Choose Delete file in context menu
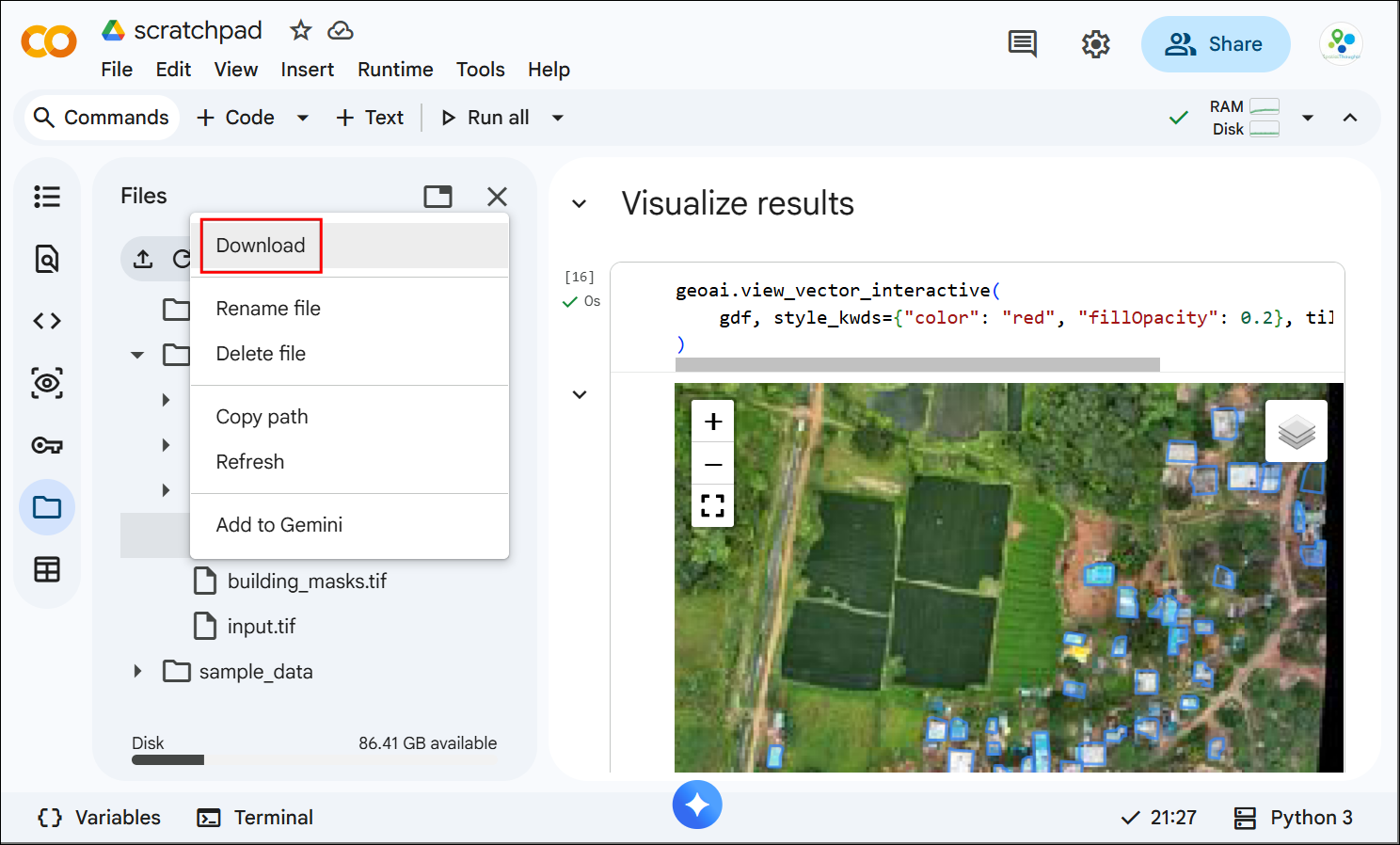1400x845 pixels. (x=349, y=354)
